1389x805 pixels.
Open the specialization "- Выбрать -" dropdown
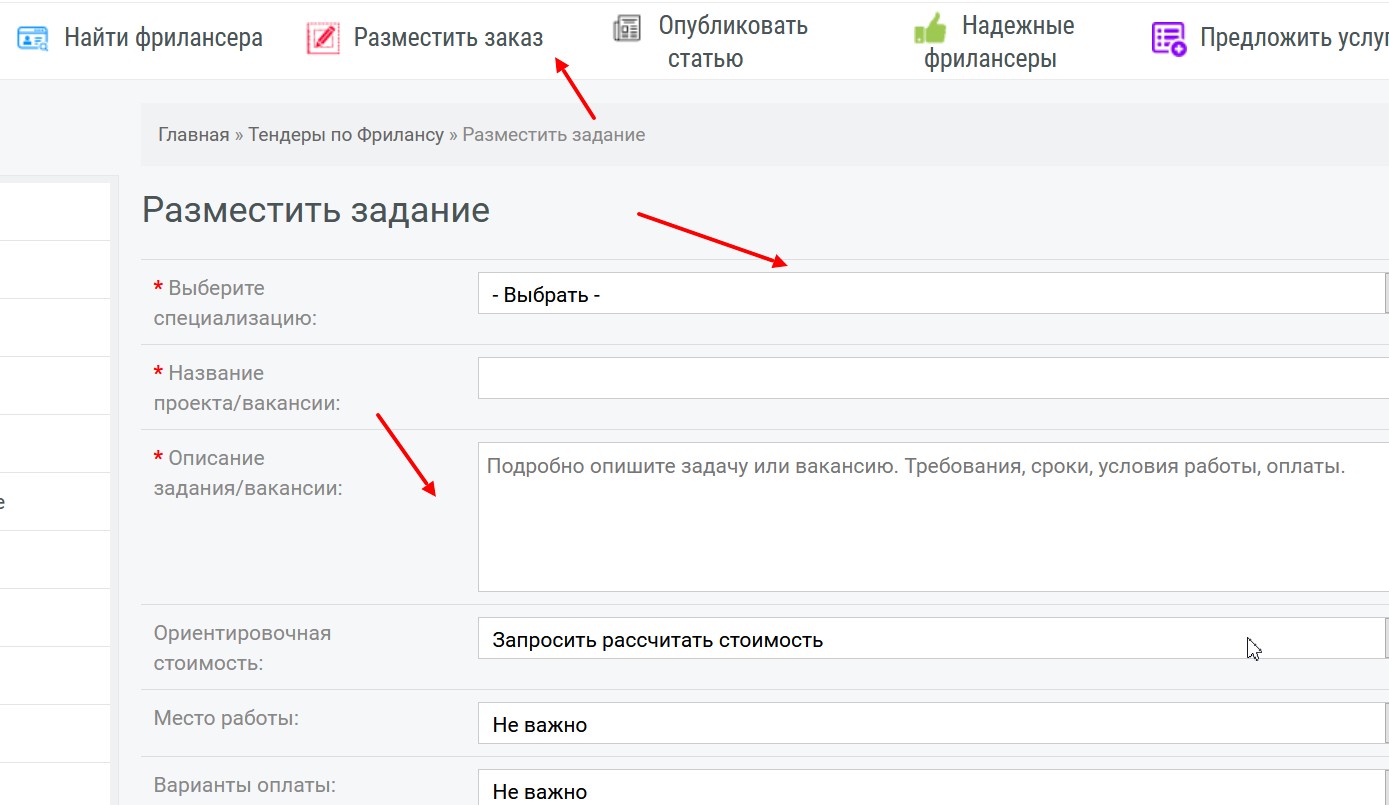pos(933,293)
